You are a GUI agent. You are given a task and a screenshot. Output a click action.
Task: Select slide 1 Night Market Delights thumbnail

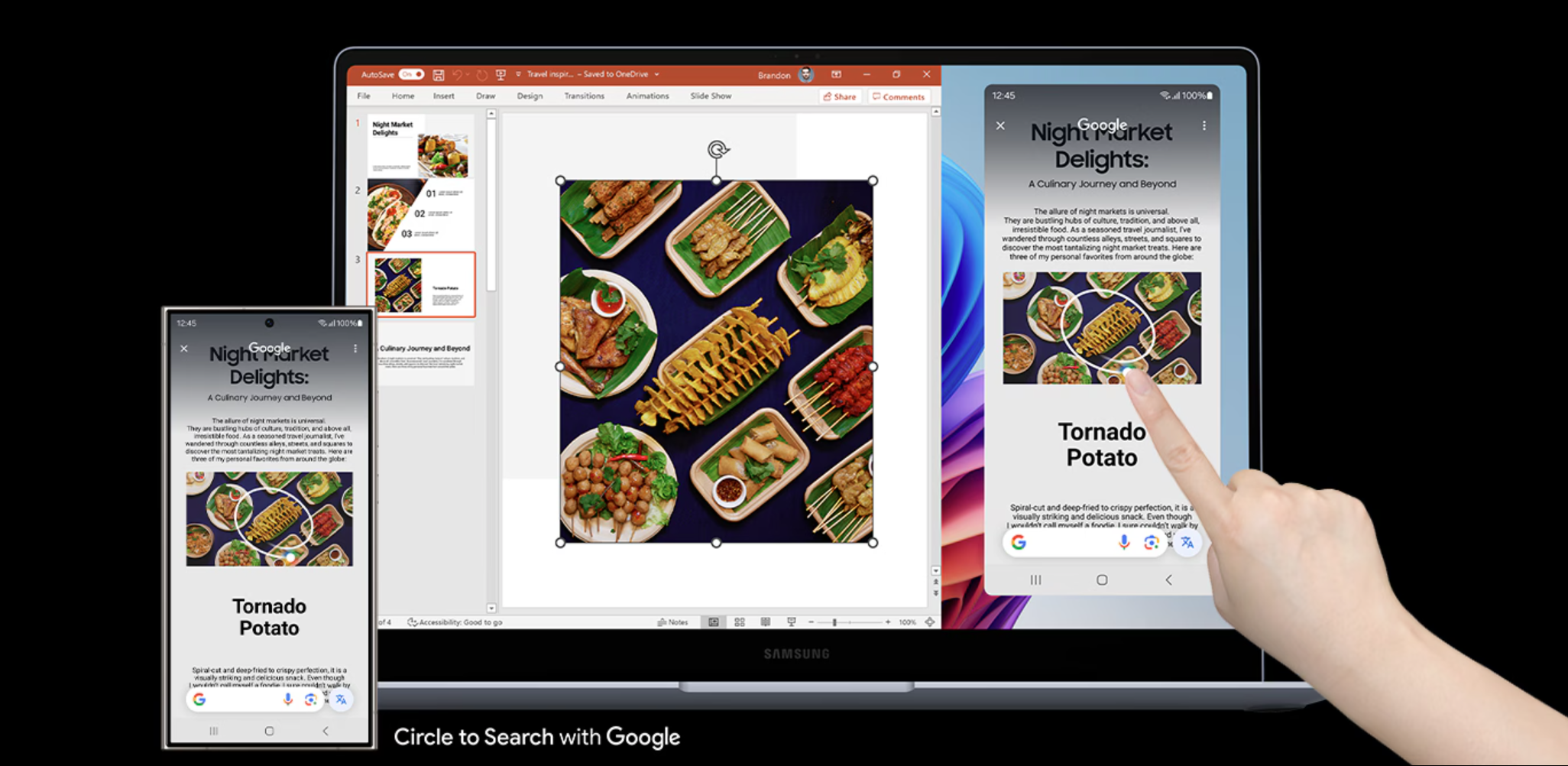[420, 145]
